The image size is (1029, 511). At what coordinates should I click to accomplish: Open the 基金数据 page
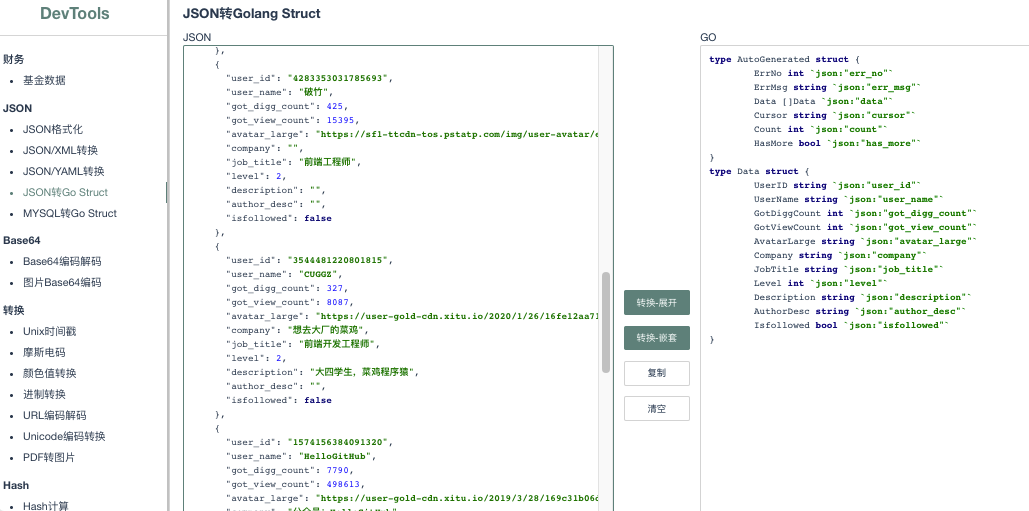click(x=44, y=81)
